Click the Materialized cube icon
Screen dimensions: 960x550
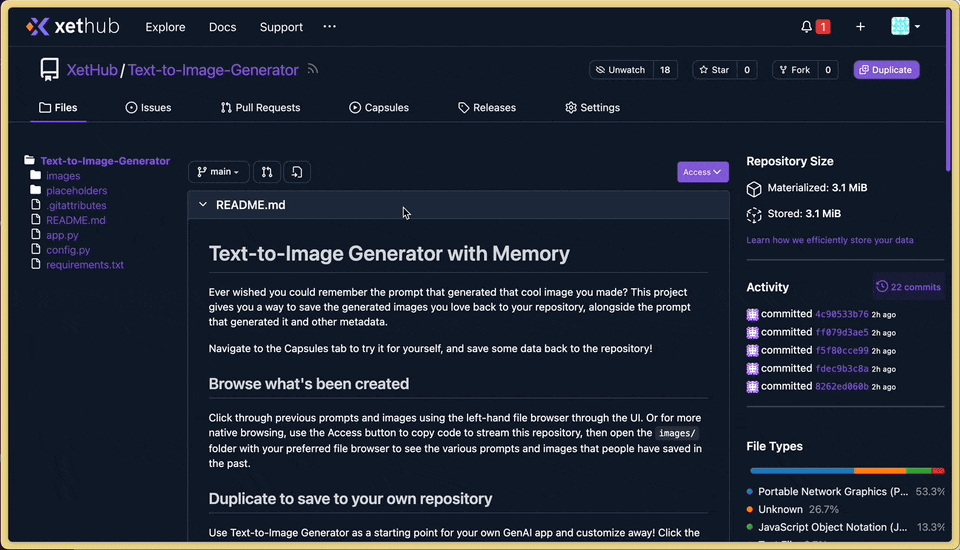click(754, 189)
